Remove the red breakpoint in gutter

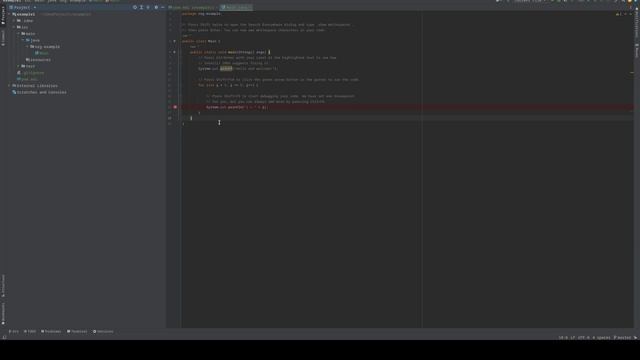175,107
